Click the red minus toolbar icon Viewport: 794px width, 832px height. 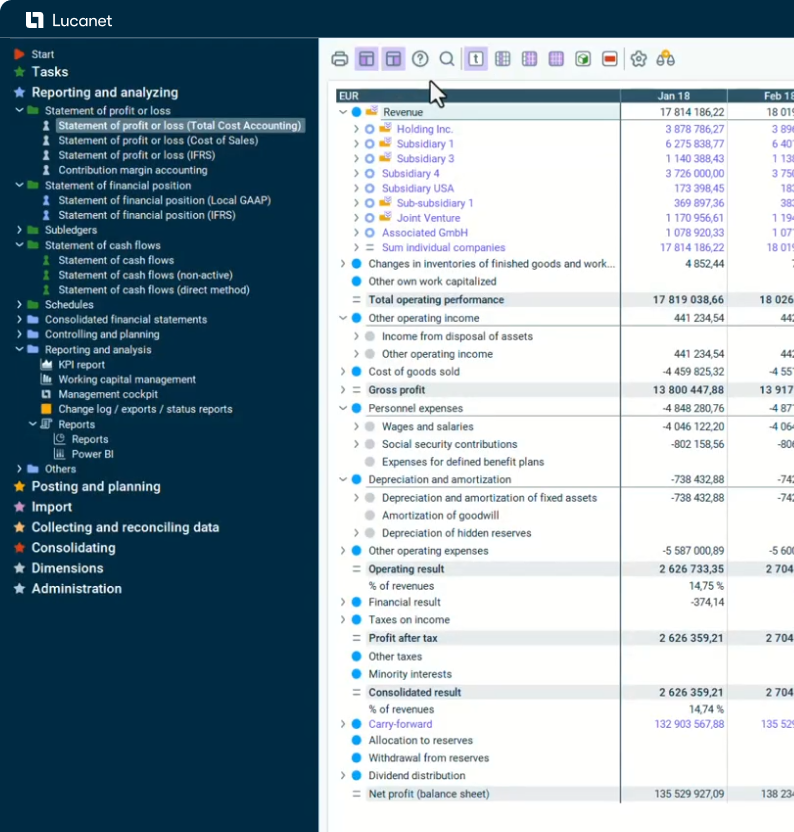click(x=610, y=59)
